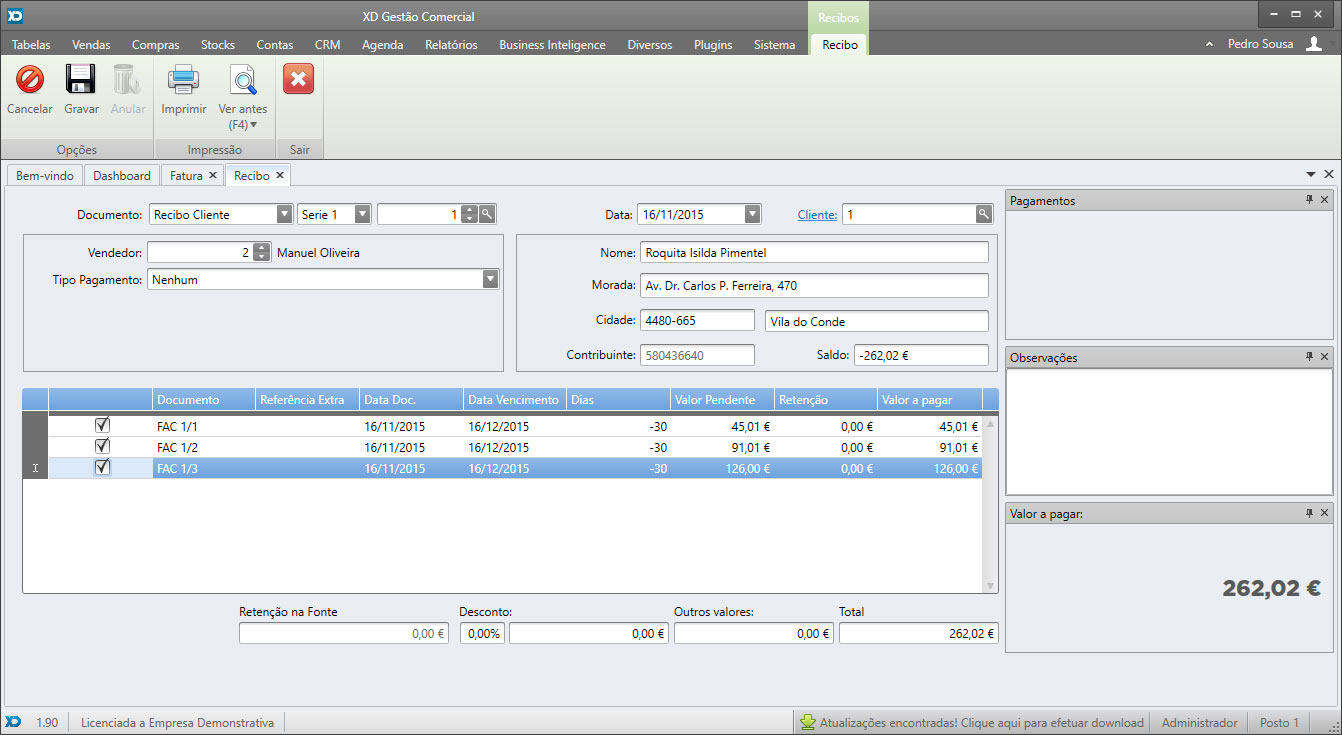This screenshot has width=1342, height=735.
Task: Uncheck the FAC 1/1 invoice checkbox
Action: click(102, 425)
